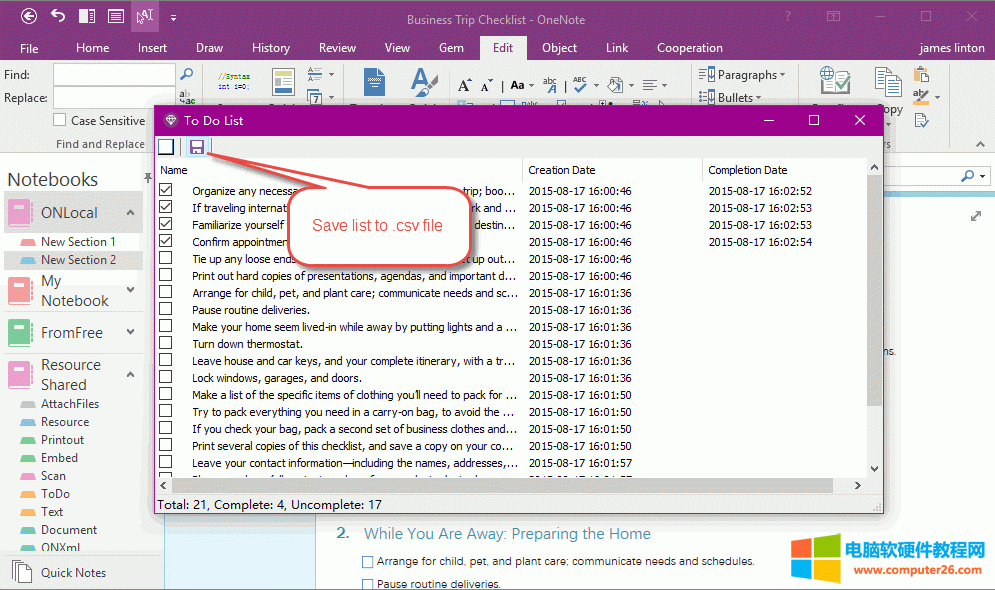
Task: Collapse the ONLocal notebook
Action: coord(130,212)
